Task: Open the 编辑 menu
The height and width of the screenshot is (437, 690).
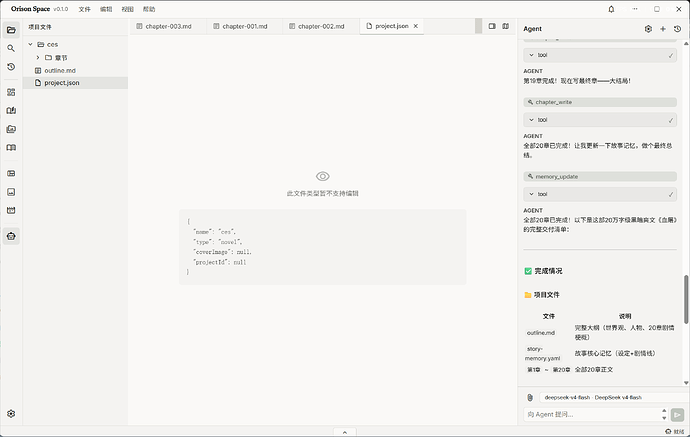Action: pos(106,9)
